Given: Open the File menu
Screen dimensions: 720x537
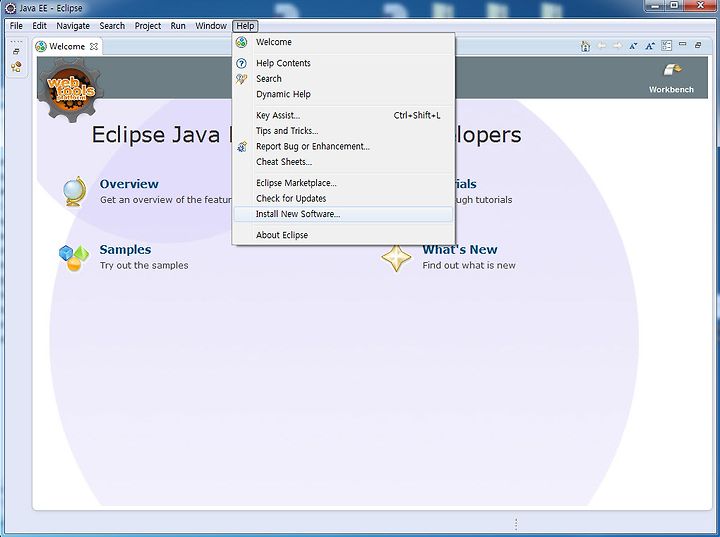Looking at the screenshot, I should (x=16, y=26).
